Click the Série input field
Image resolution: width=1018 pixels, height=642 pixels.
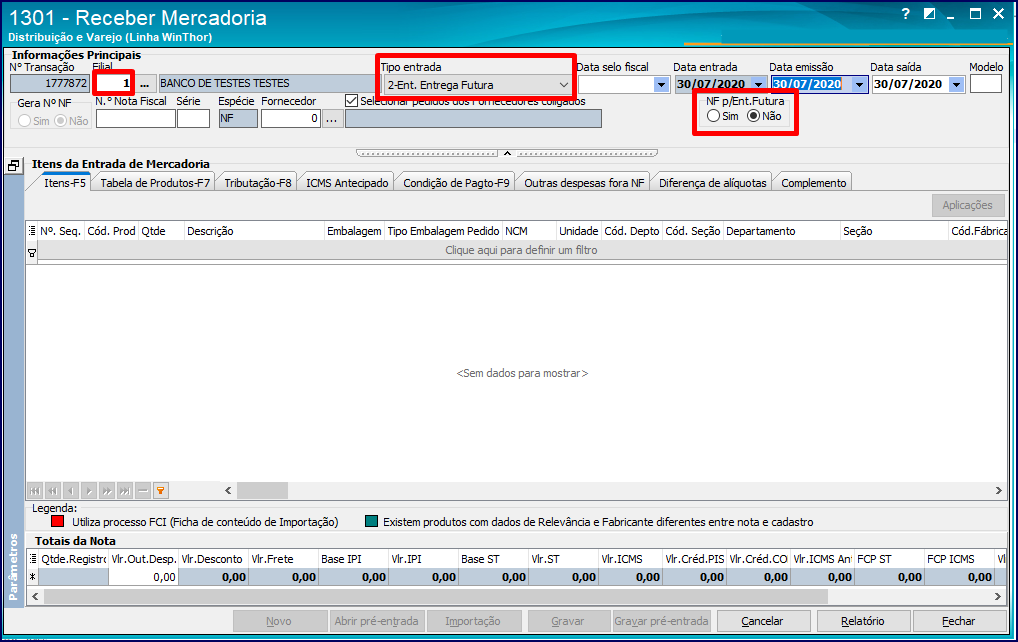[193, 119]
